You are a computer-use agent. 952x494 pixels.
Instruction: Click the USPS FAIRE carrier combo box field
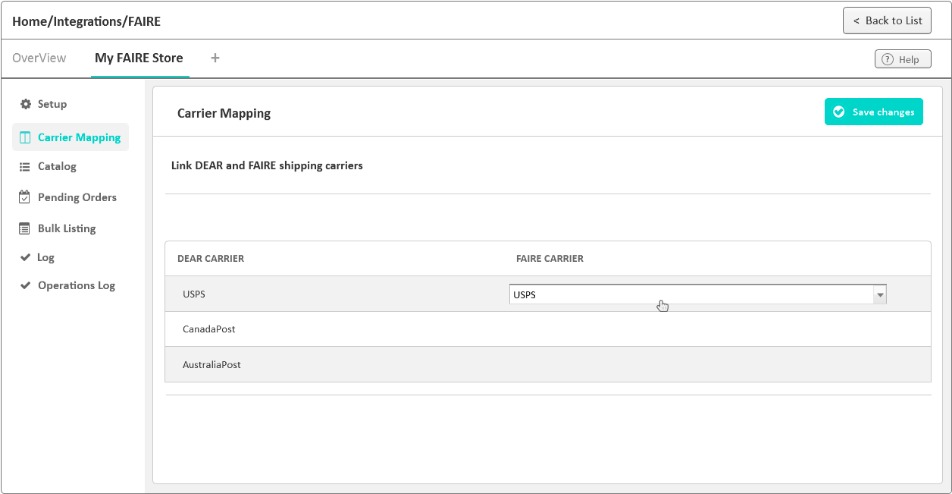pyautogui.click(x=690, y=295)
